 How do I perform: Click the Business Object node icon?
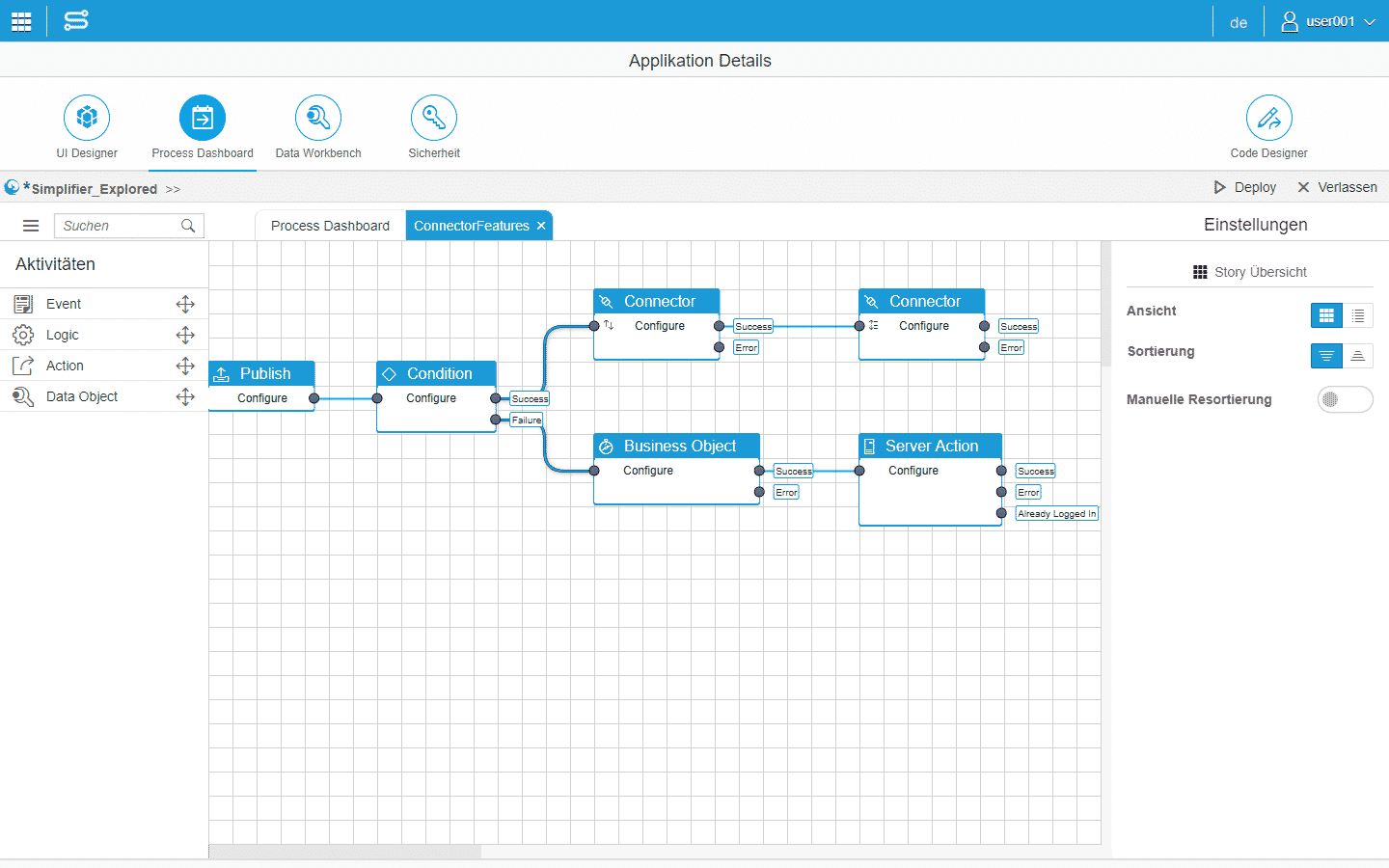click(x=606, y=447)
